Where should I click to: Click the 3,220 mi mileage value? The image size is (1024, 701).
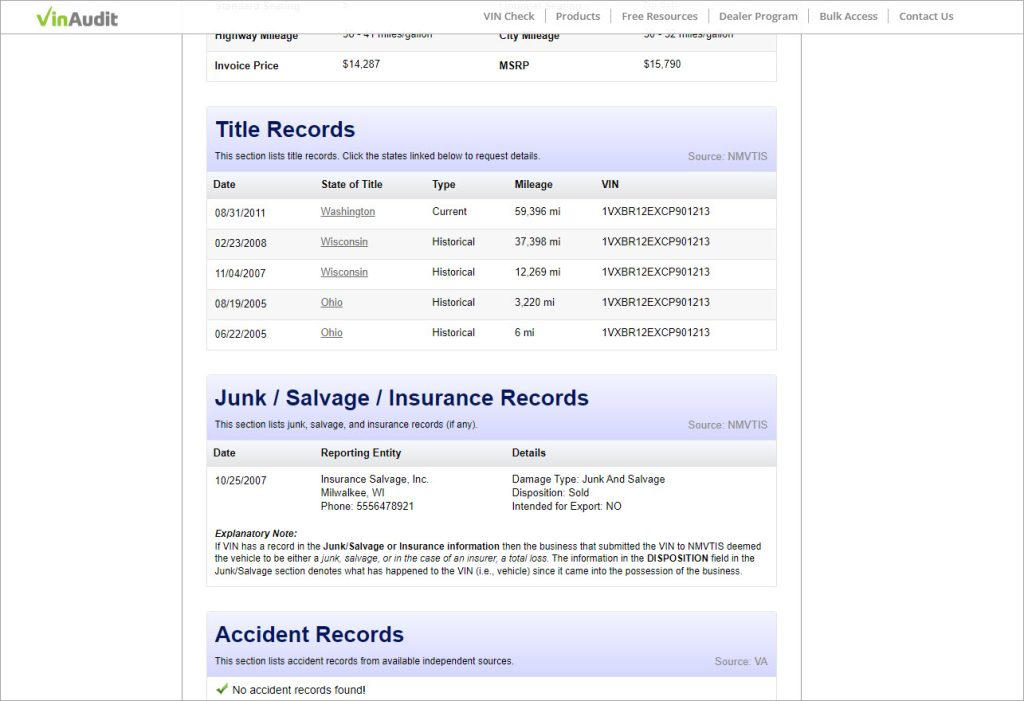click(x=534, y=302)
